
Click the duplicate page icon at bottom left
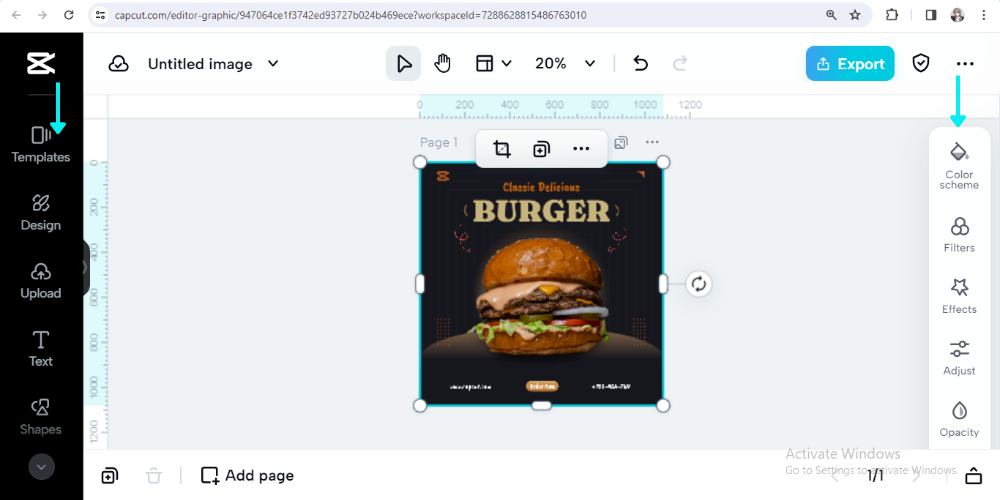click(x=110, y=476)
